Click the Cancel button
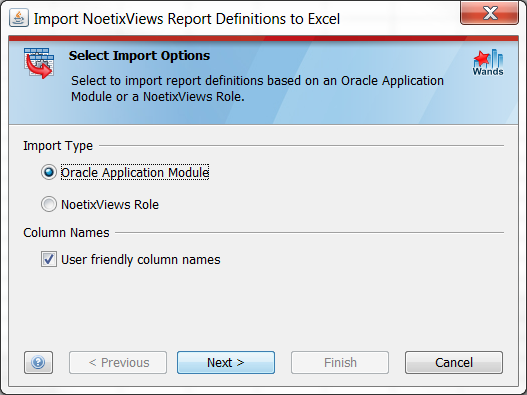The height and width of the screenshot is (395, 527). 454,362
